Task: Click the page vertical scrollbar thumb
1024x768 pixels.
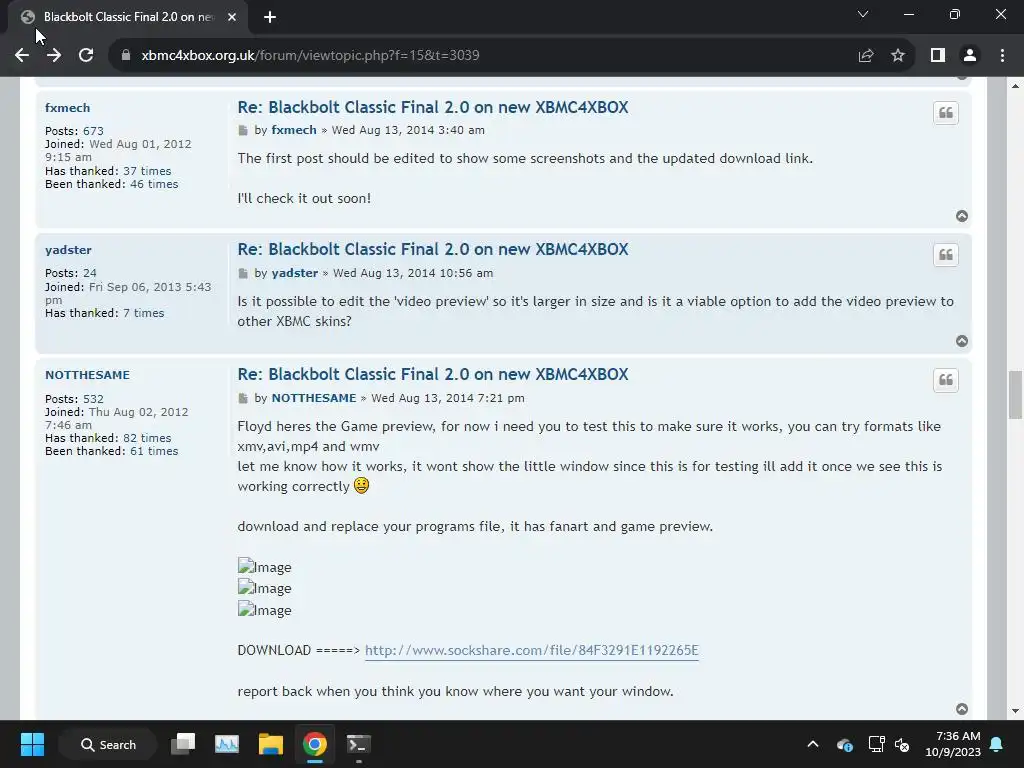Action: click(1015, 395)
